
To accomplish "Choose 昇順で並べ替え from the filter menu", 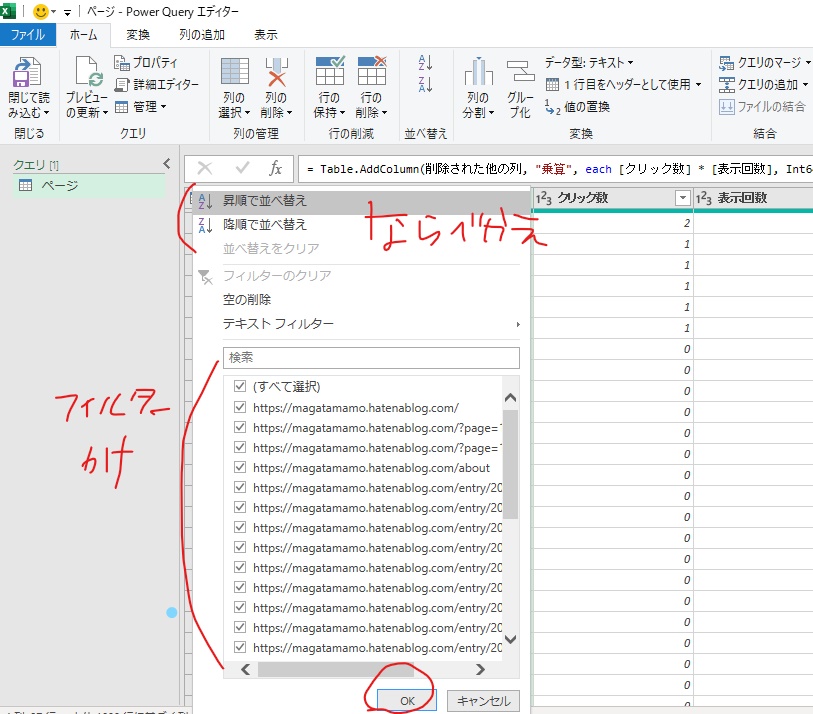I will click(361, 201).
